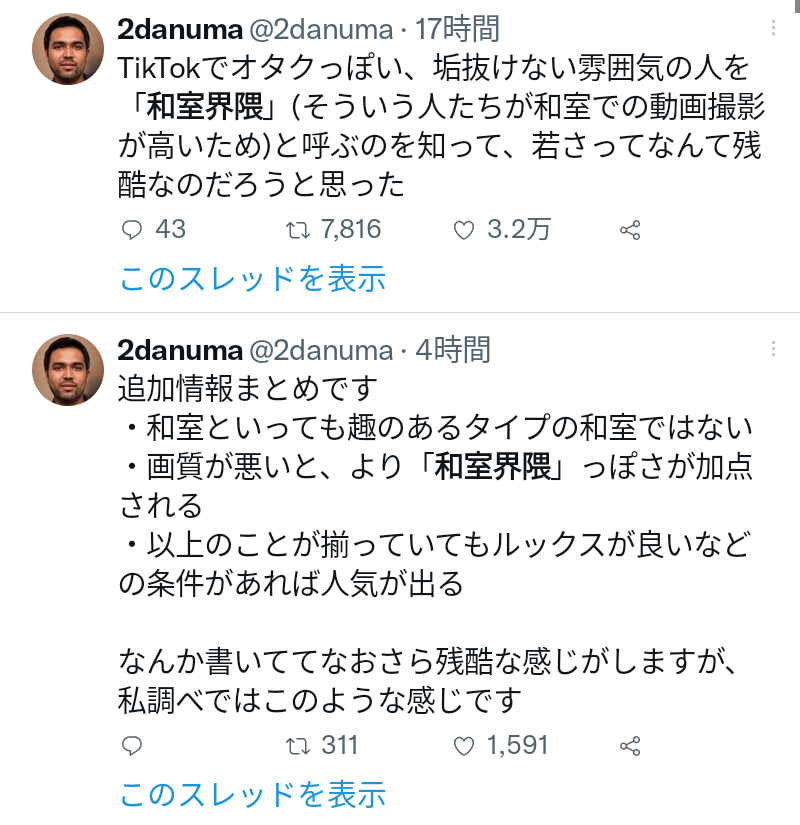
Task: Retweet the post with 7,816 retweets
Action: (x=298, y=230)
